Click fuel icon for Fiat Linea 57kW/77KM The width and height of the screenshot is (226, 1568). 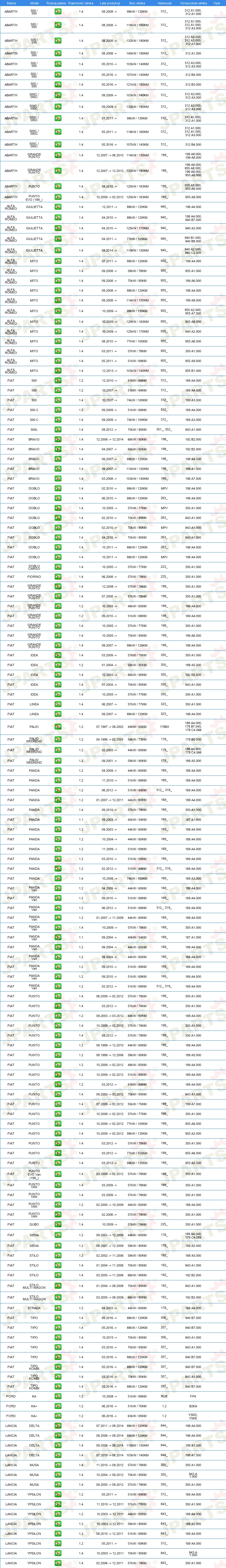[x=58, y=704]
